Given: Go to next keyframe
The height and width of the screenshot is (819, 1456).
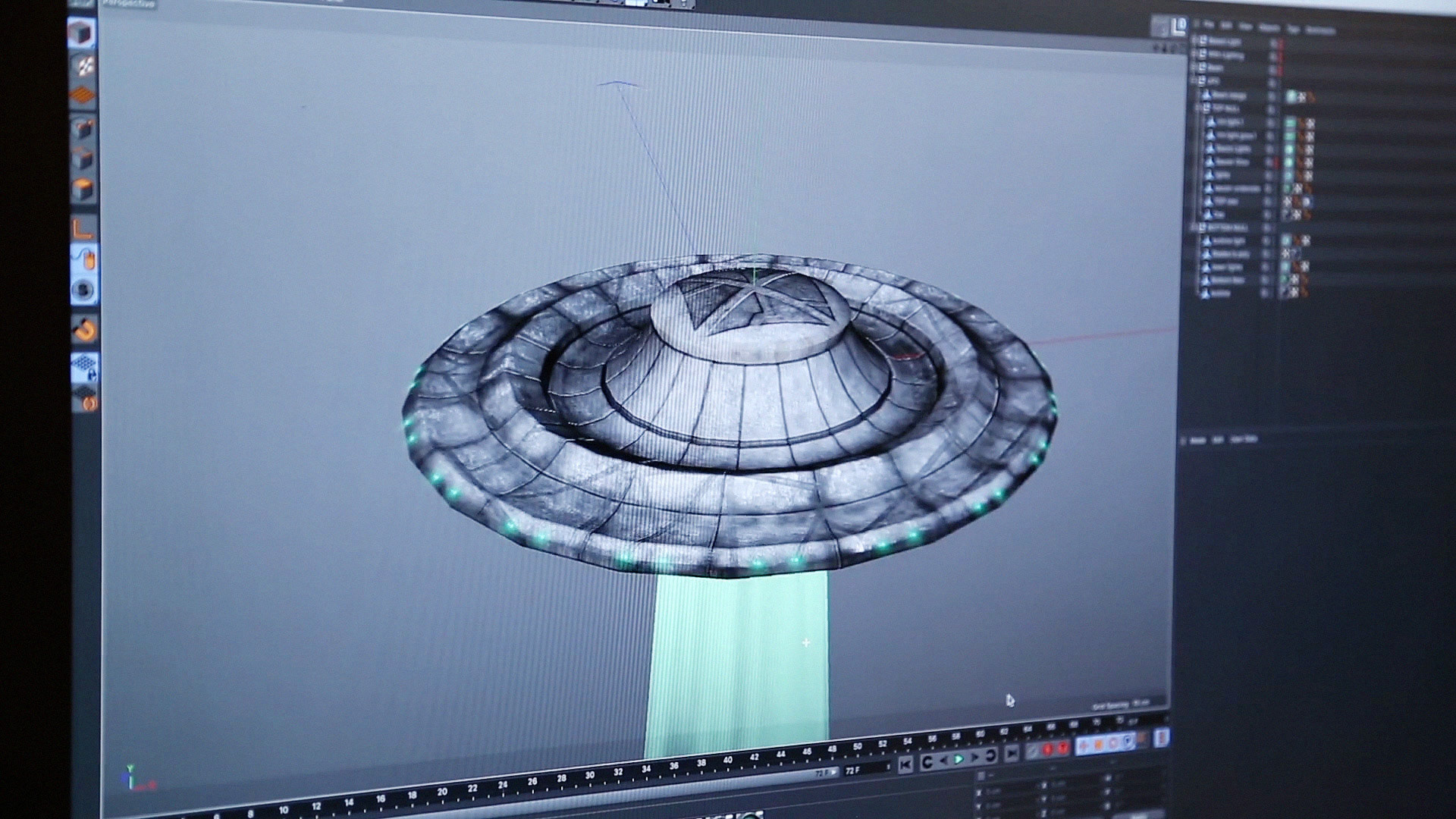Looking at the screenshot, I should tap(991, 755).
